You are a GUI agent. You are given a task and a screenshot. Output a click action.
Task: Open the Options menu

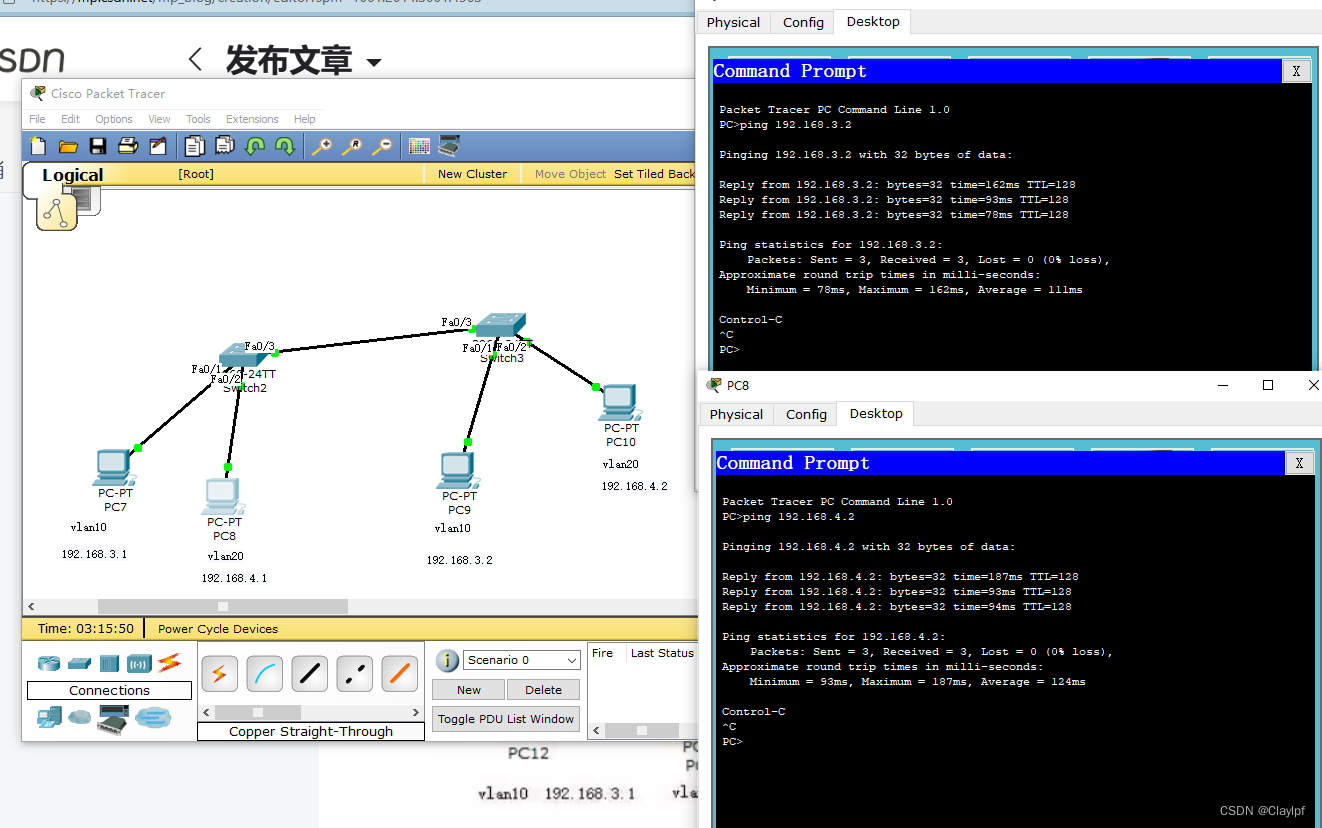click(114, 119)
